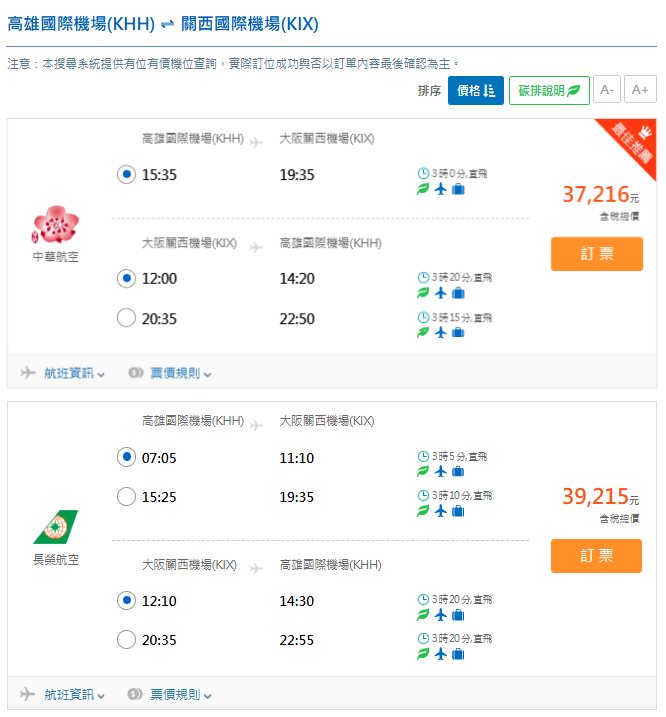666x717 pixels.
Task: Open the 碳排說明 carbon emission explanation
Action: tap(548, 91)
